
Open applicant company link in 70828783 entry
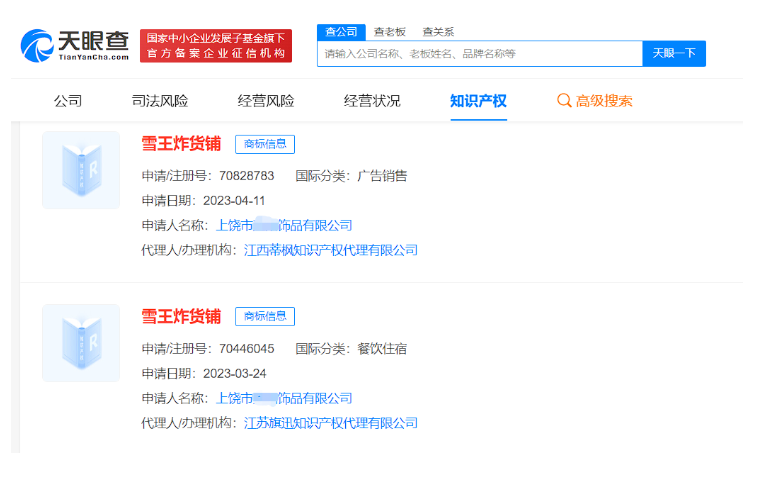pyautogui.click(x=284, y=225)
